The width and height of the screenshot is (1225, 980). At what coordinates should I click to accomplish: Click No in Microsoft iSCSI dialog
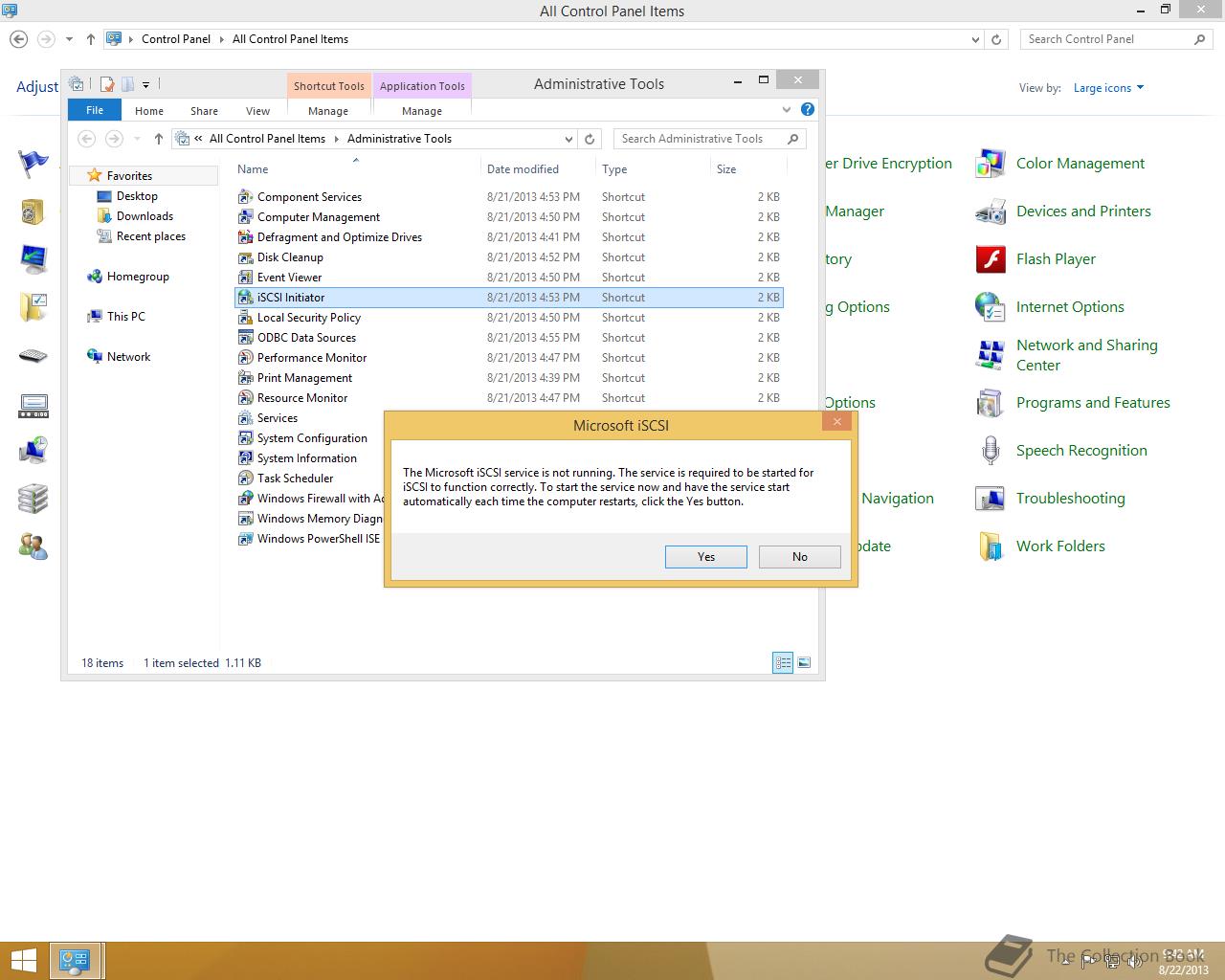tap(799, 557)
